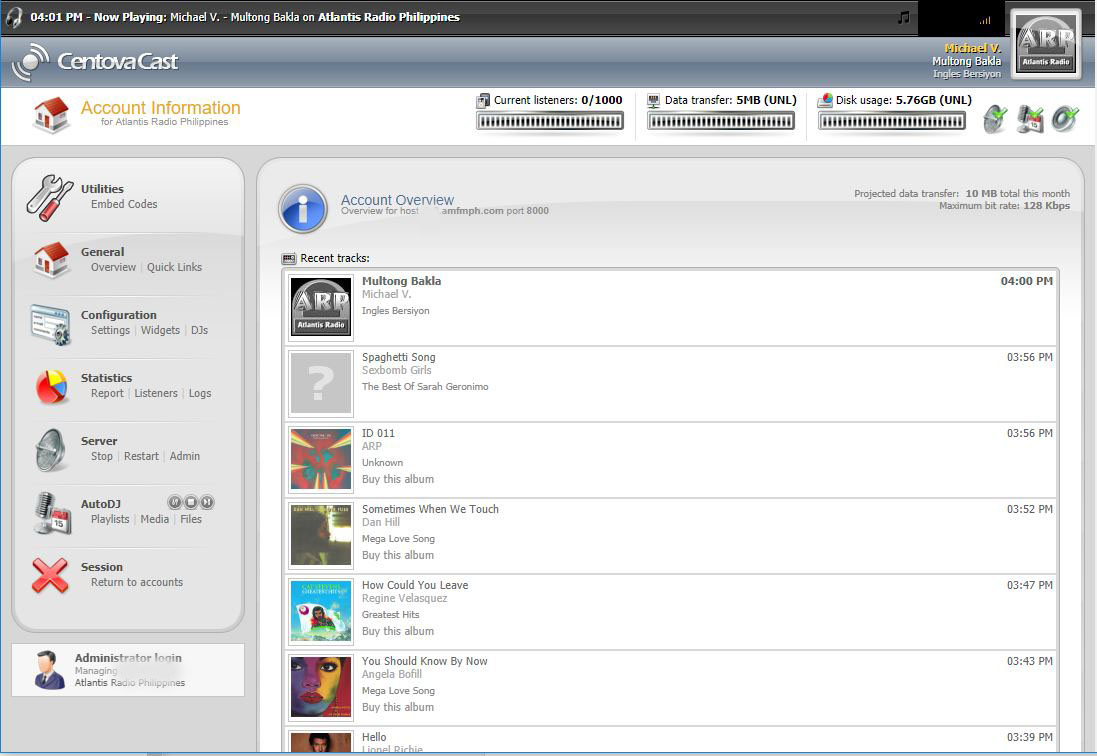Stop AutoDJ with the square stop control
The image size is (1097, 756).
pyautogui.click(x=191, y=502)
